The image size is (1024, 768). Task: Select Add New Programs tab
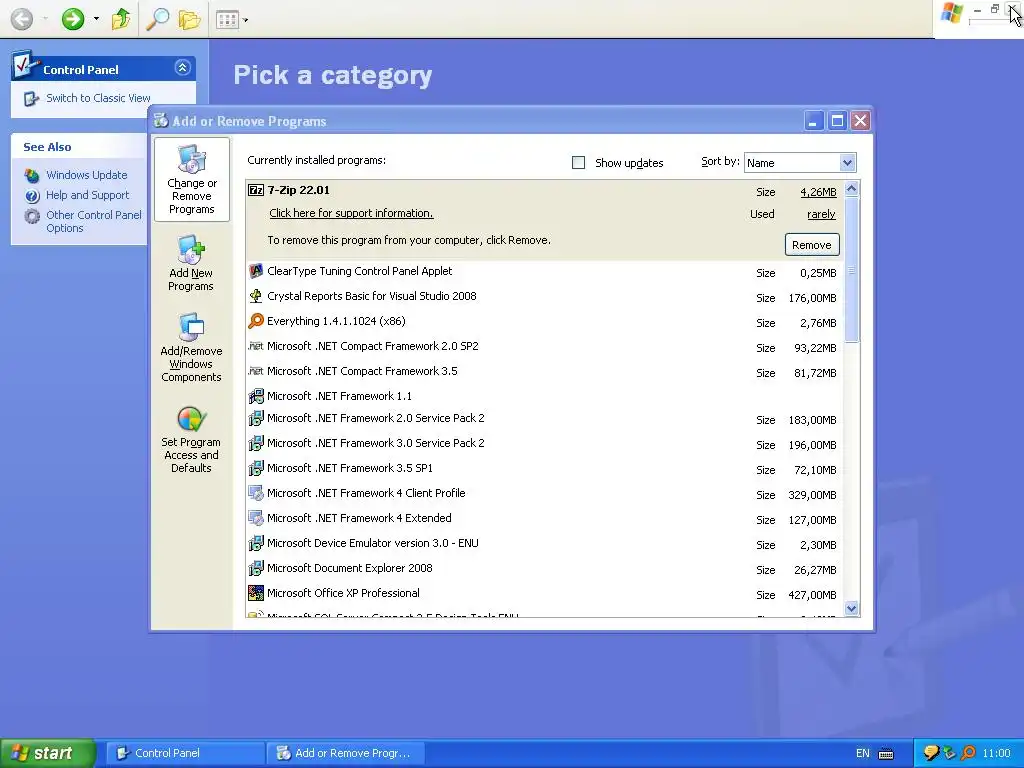pos(191,264)
